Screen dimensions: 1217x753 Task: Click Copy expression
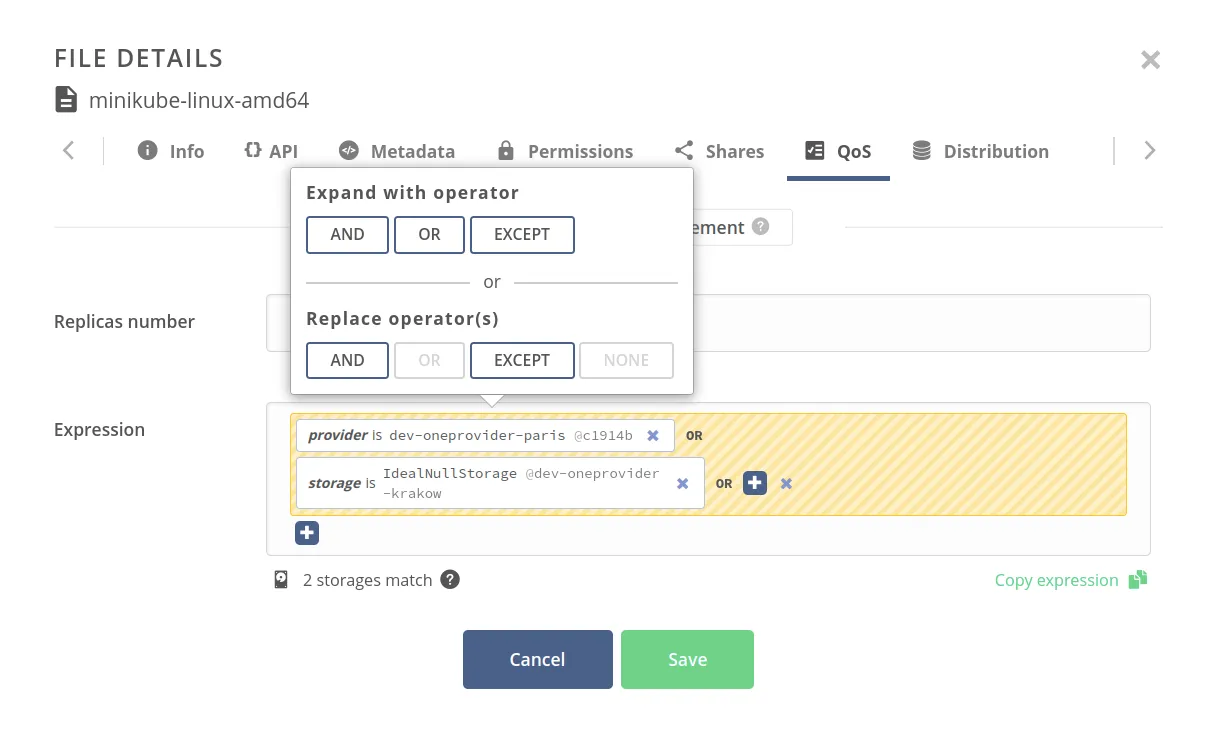point(1056,580)
